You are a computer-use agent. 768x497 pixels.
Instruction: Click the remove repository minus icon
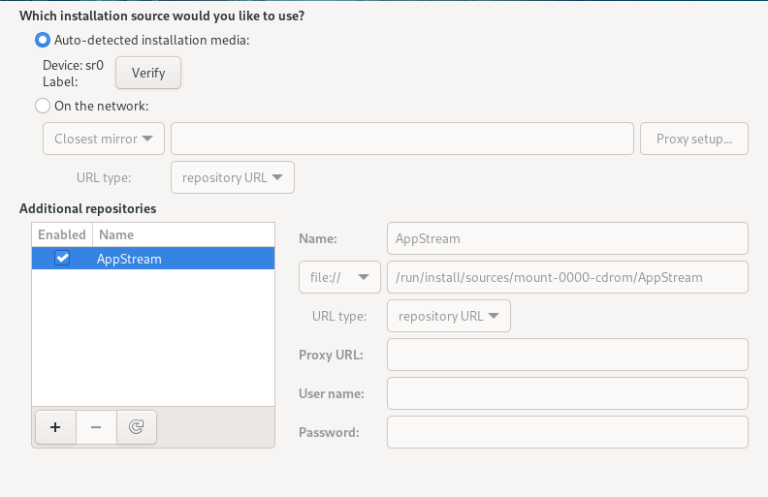coord(96,427)
